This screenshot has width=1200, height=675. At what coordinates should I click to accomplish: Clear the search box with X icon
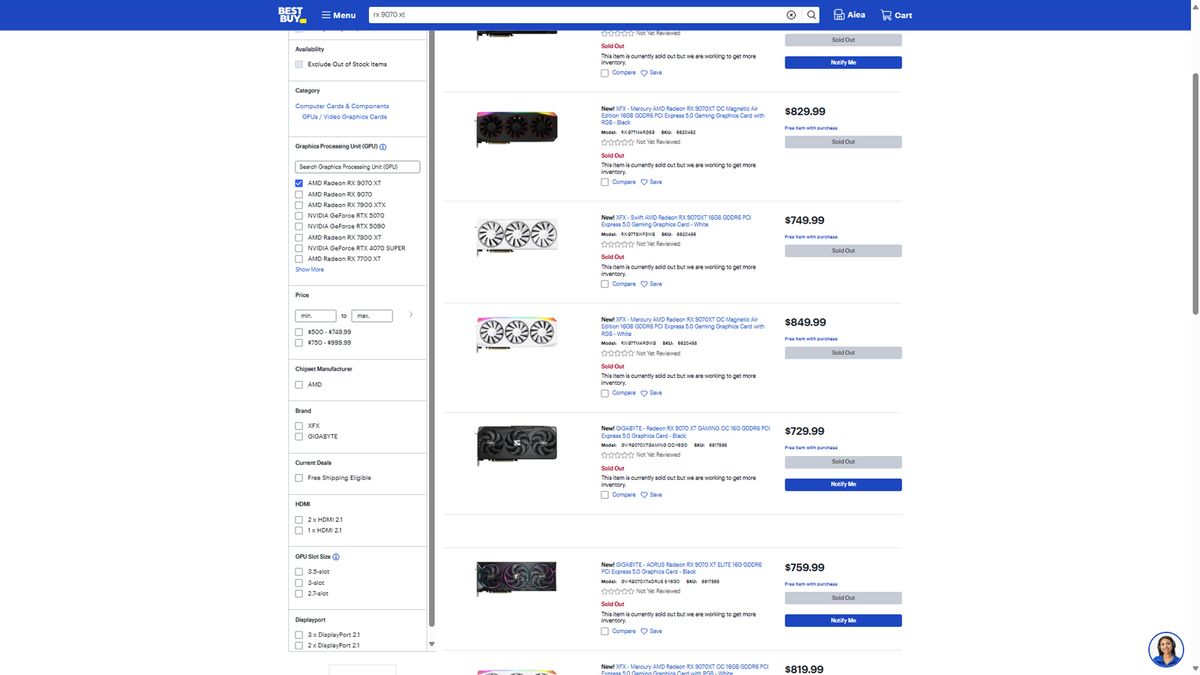coord(791,15)
